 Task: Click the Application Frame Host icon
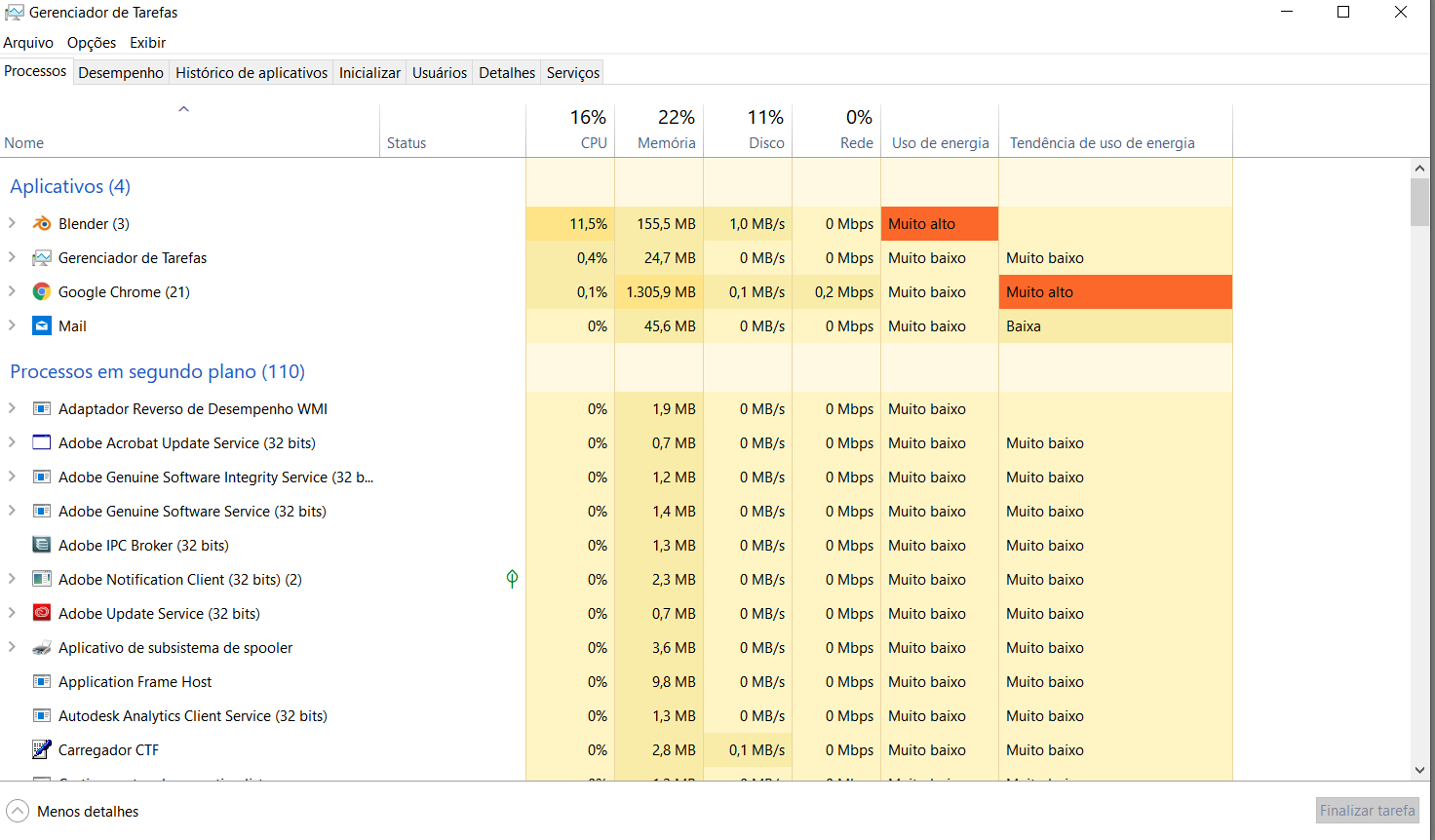point(41,681)
